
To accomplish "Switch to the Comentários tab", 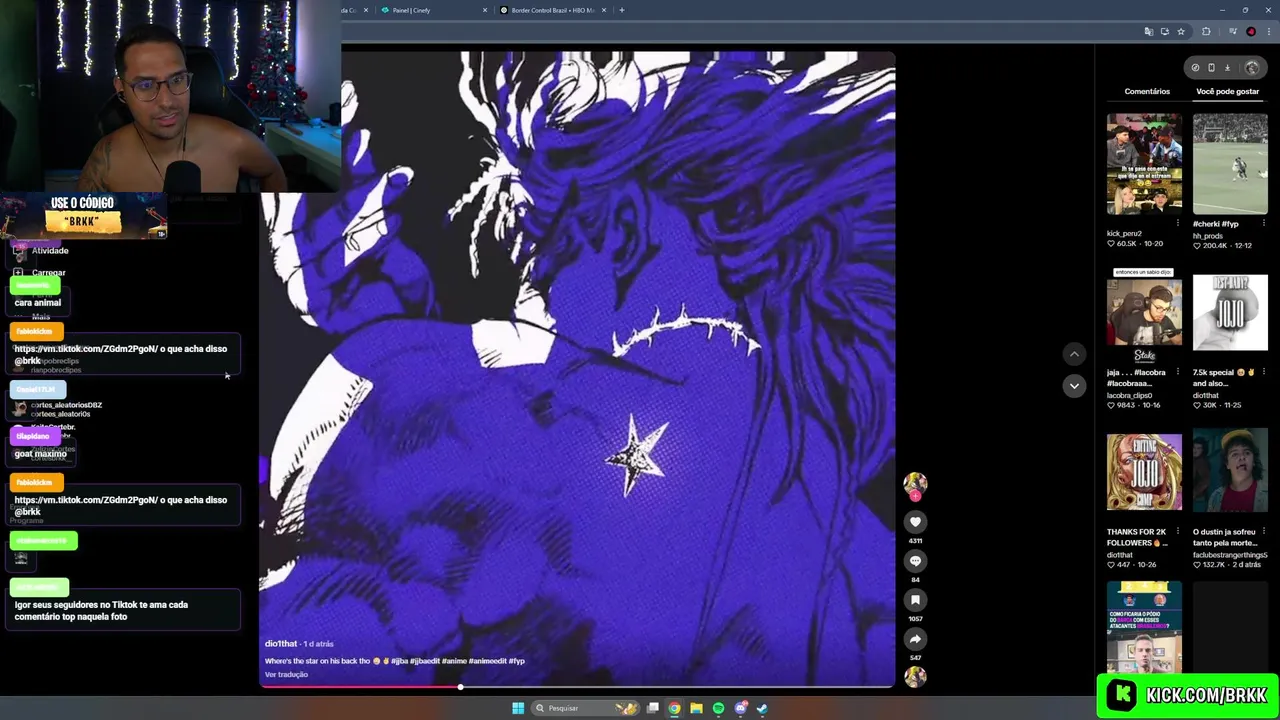I will pos(1147,91).
